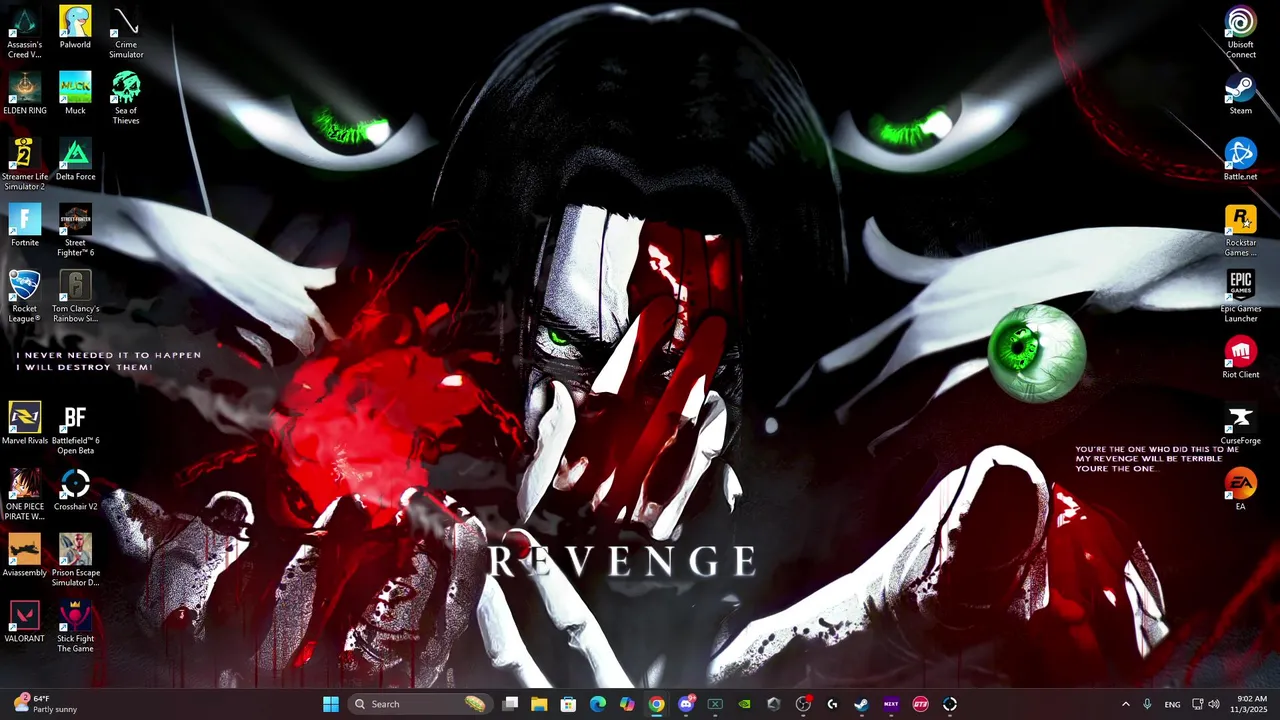Open the weather widget showing 64°F
1280x720 pixels.
46,704
